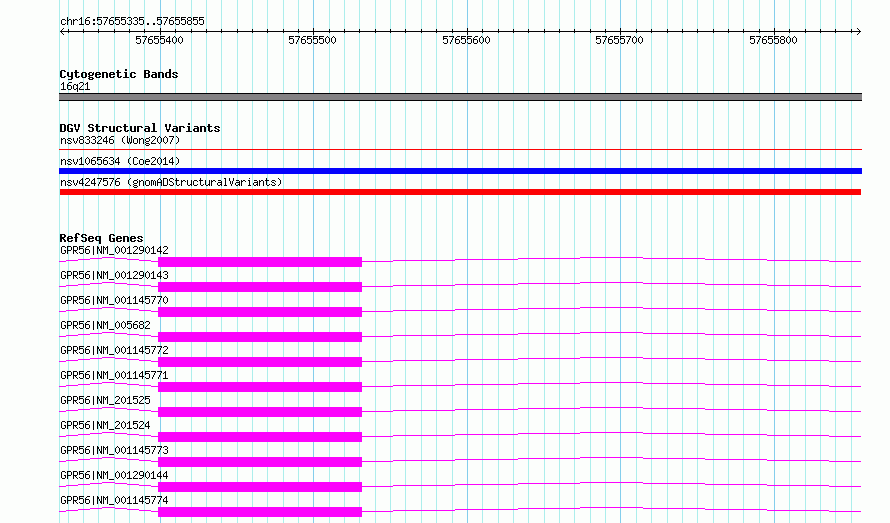Viewport: 890px width, 523px height.
Task: Click the magenta exon of NM_001145774
Action: [x=260, y=512]
